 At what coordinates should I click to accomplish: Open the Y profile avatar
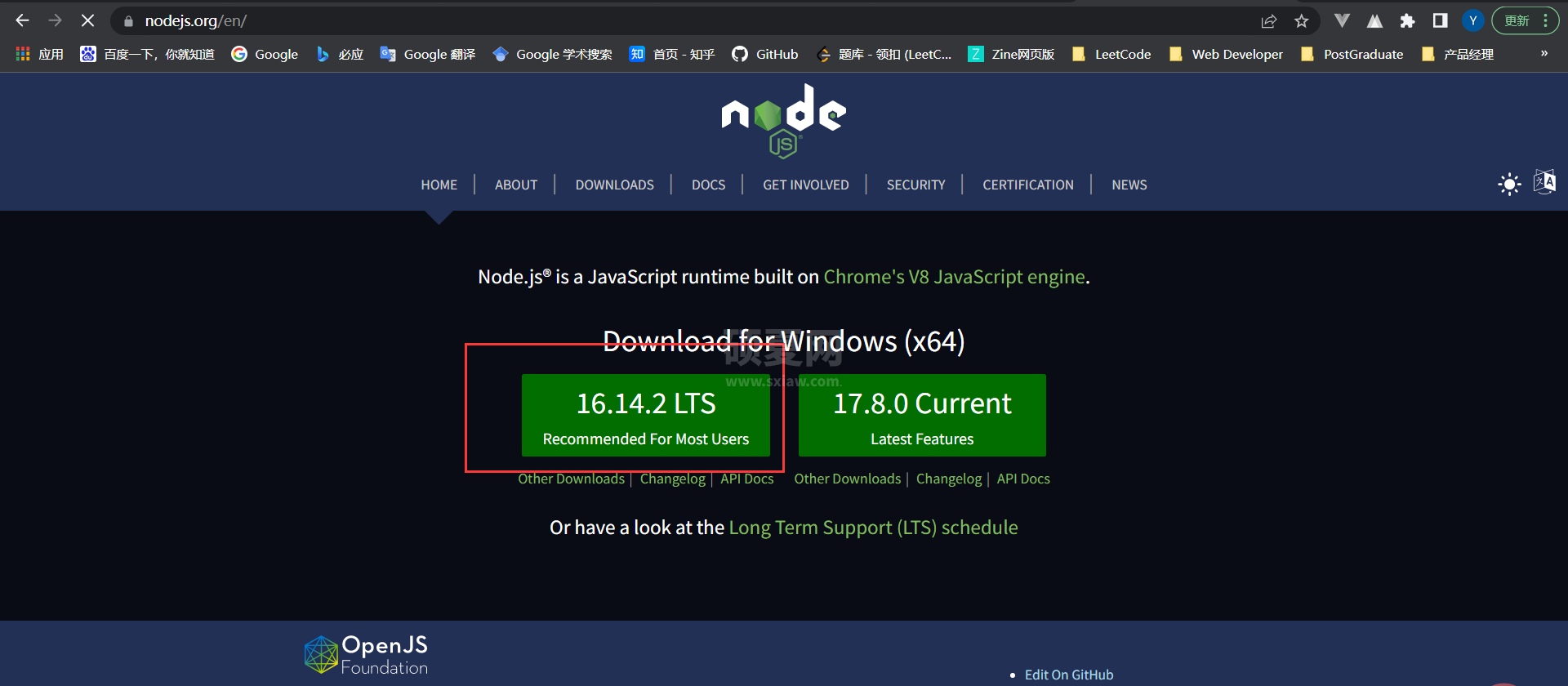tap(1472, 20)
